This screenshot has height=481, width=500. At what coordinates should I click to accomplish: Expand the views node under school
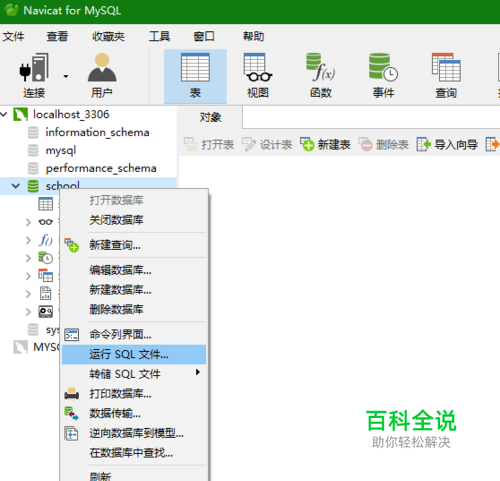pyautogui.click(x=28, y=222)
